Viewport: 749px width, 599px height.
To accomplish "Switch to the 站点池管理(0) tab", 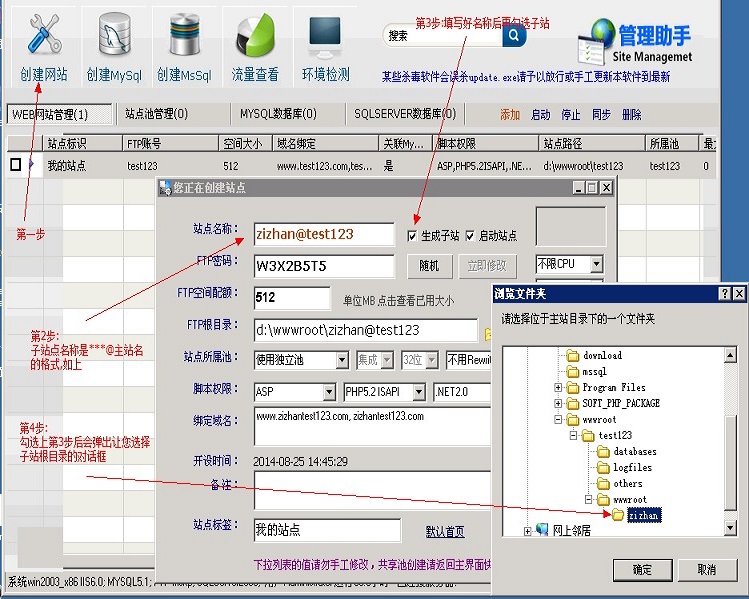I will 156,115.
